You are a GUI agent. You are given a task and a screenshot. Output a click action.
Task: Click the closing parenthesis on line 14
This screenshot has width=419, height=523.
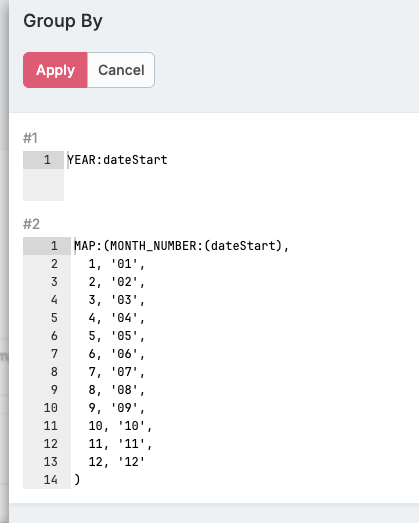click(x=77, y=480)
